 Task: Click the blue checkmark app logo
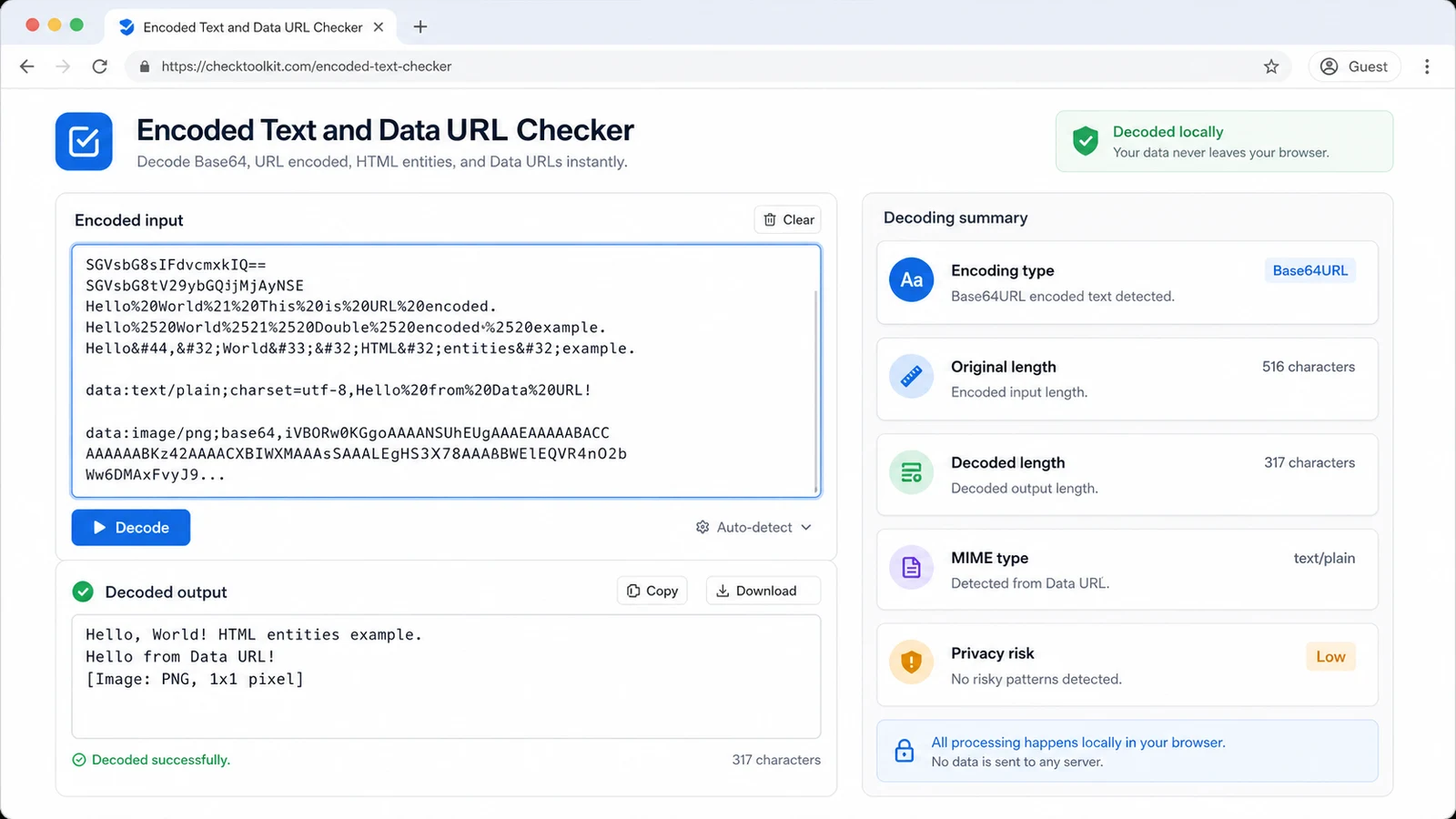(x=84, y=142)
